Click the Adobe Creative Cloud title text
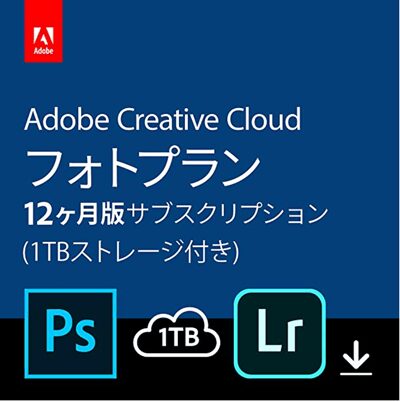The height and width of the screenshot is (402, 400). tap(163, 119)
